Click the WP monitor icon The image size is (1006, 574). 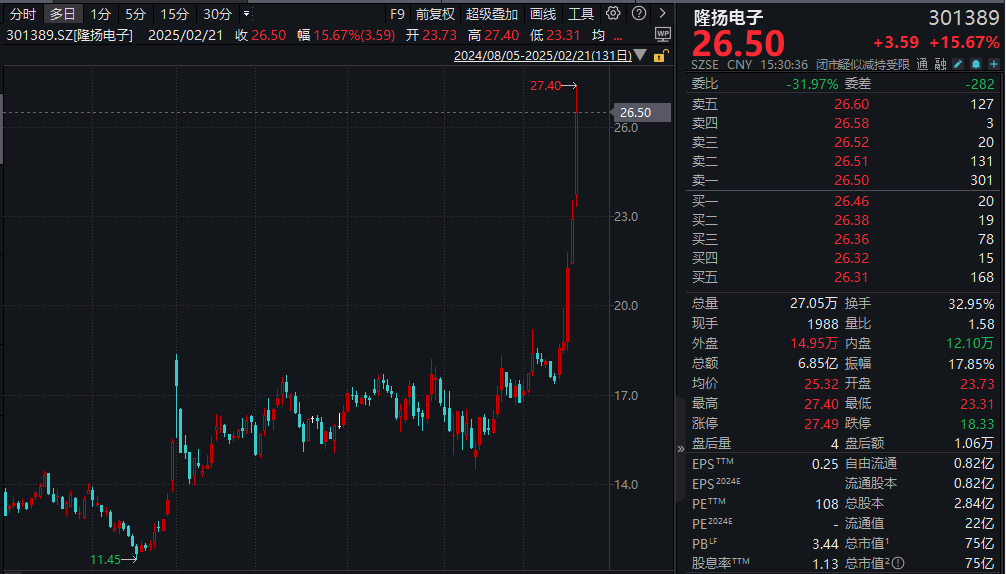tap(663, 35)
